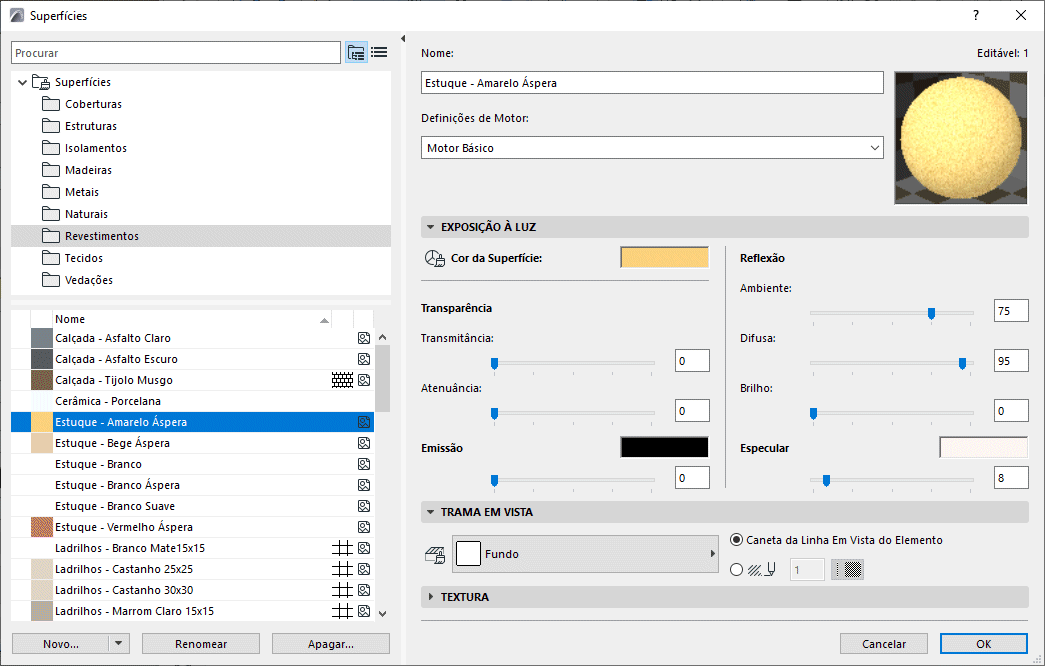Image resolution: width=1045 pixels, height=666 pixels.
Task: Open the Cor da Superfície color swatch
Action: tap(664, 258)
